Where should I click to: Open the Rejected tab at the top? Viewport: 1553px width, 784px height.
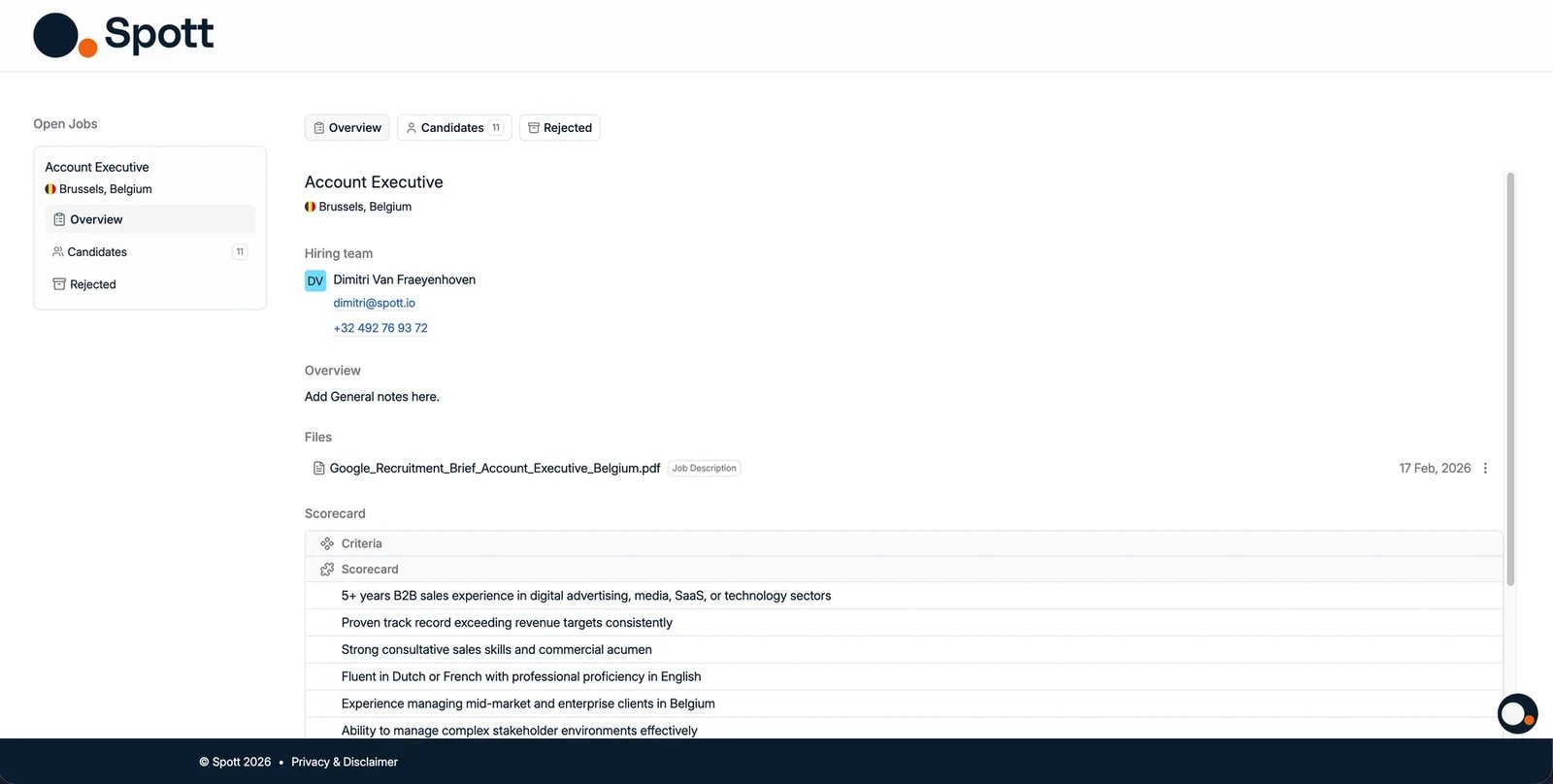coord(560,128)
